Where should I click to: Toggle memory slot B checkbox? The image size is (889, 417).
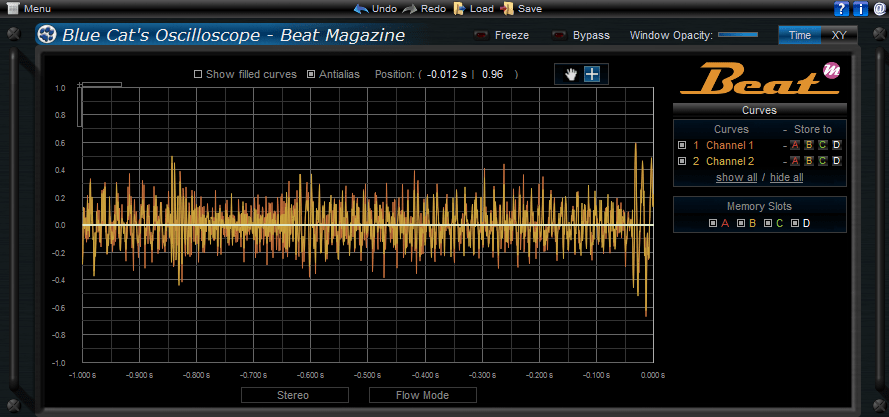click(x=740, y=224)
